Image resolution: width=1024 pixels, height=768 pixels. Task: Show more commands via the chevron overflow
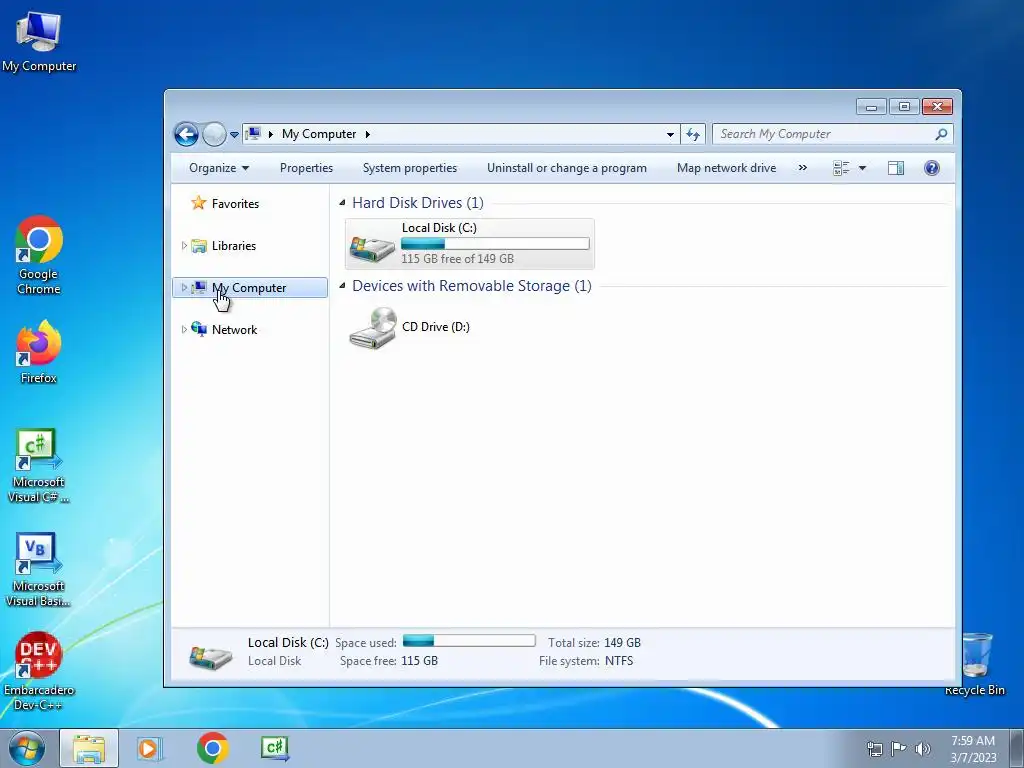click(x=803, y=168)
